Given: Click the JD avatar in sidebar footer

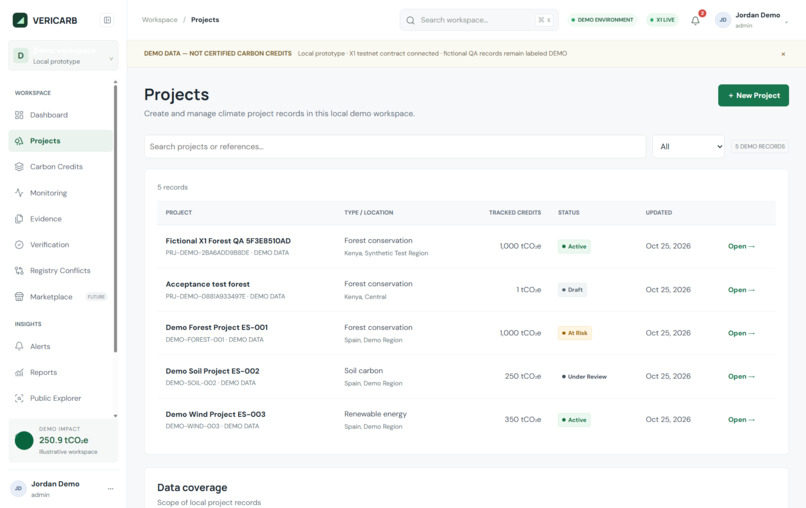Looking at the screenshot, I should (x=19, y=488).
